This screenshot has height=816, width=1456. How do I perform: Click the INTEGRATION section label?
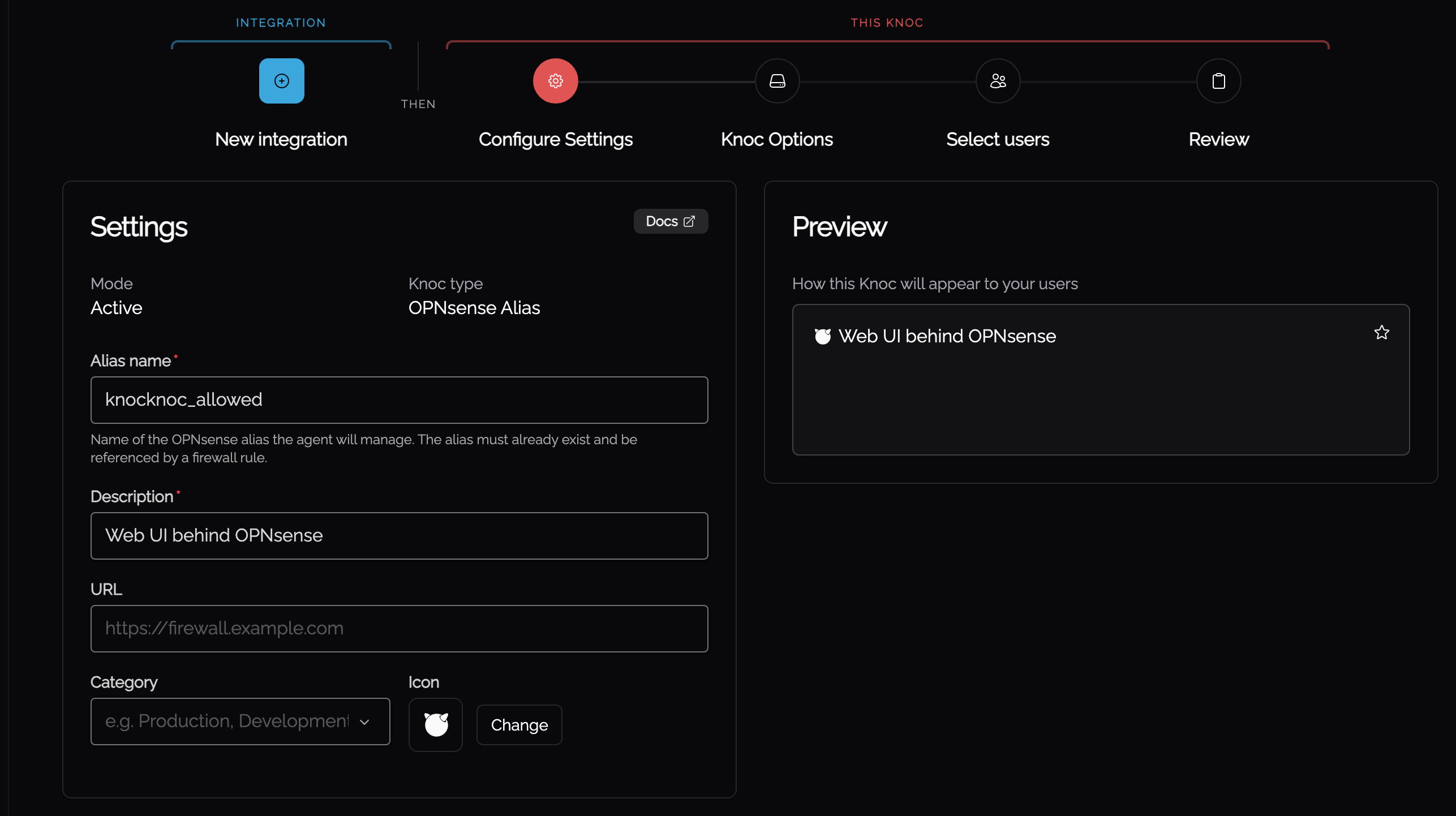(x=281, y=23)
